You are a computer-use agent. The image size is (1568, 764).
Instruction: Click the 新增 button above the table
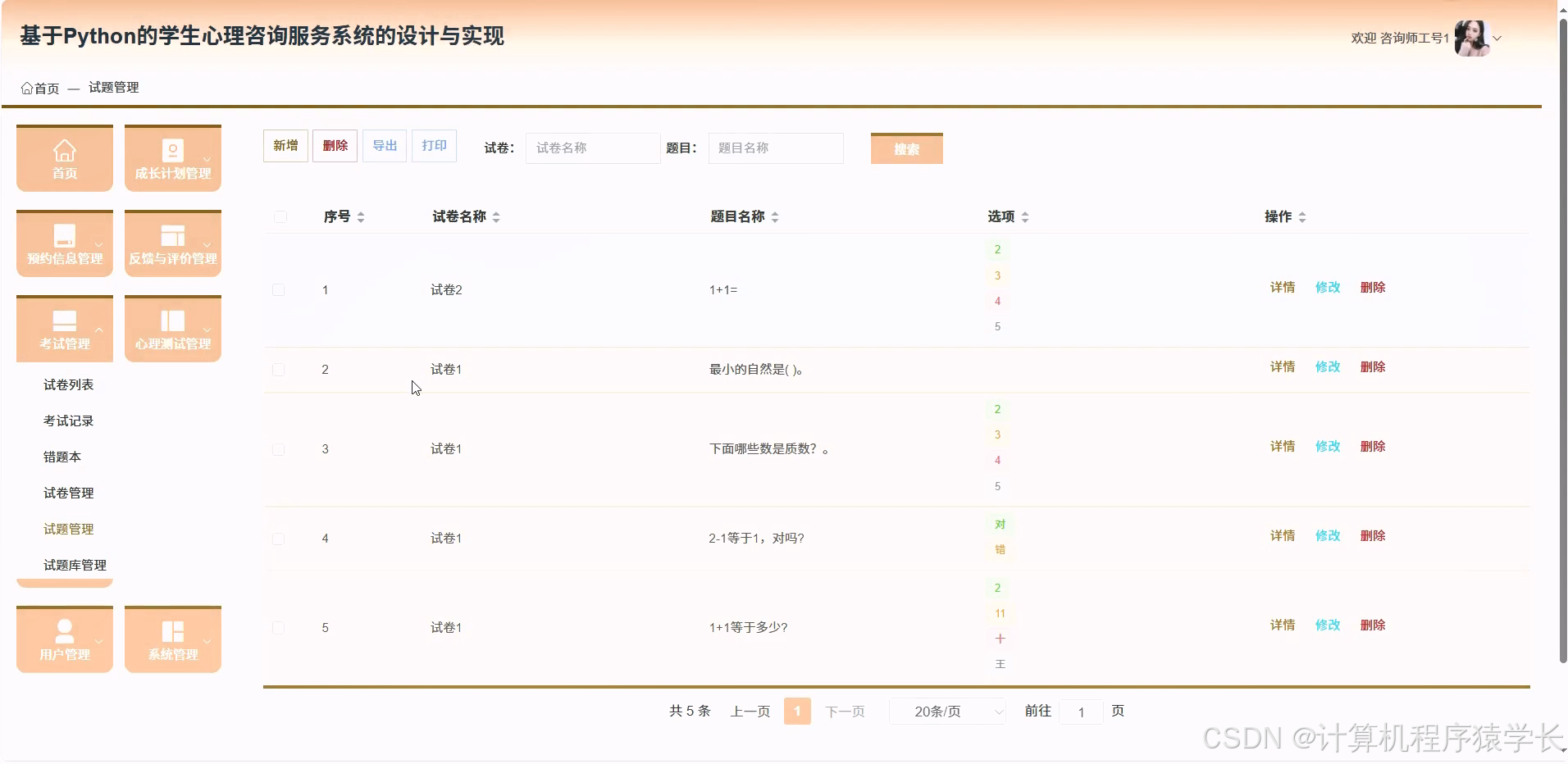coord(285,145)
